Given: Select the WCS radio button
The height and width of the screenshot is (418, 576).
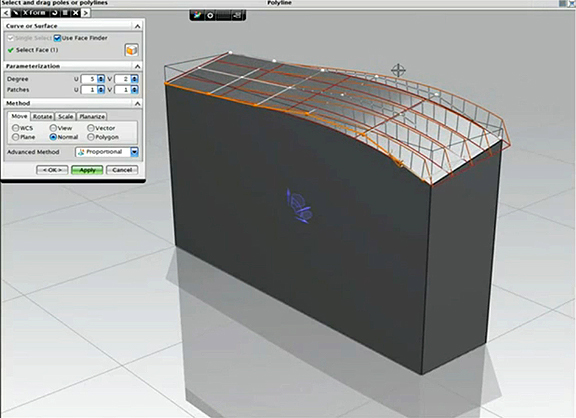Looking at the screenshot, I should click(15, 128).
